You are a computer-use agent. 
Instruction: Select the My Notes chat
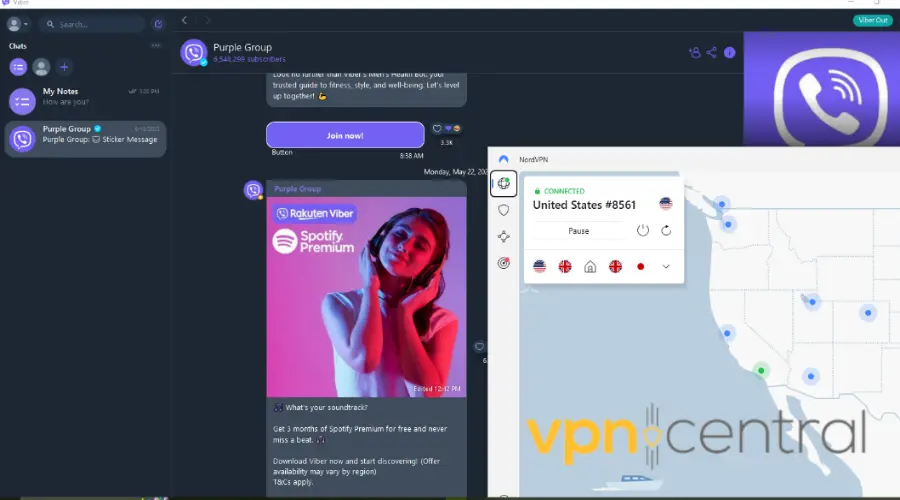(85, 97)
